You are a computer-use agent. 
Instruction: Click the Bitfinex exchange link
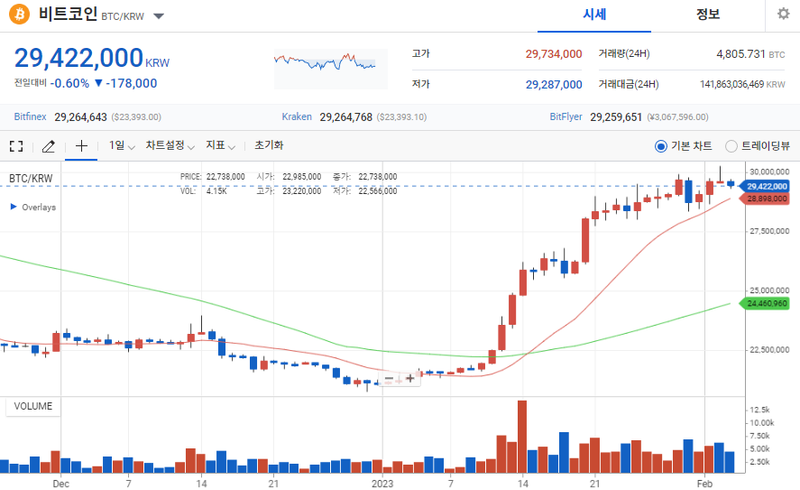coord(30,116)
